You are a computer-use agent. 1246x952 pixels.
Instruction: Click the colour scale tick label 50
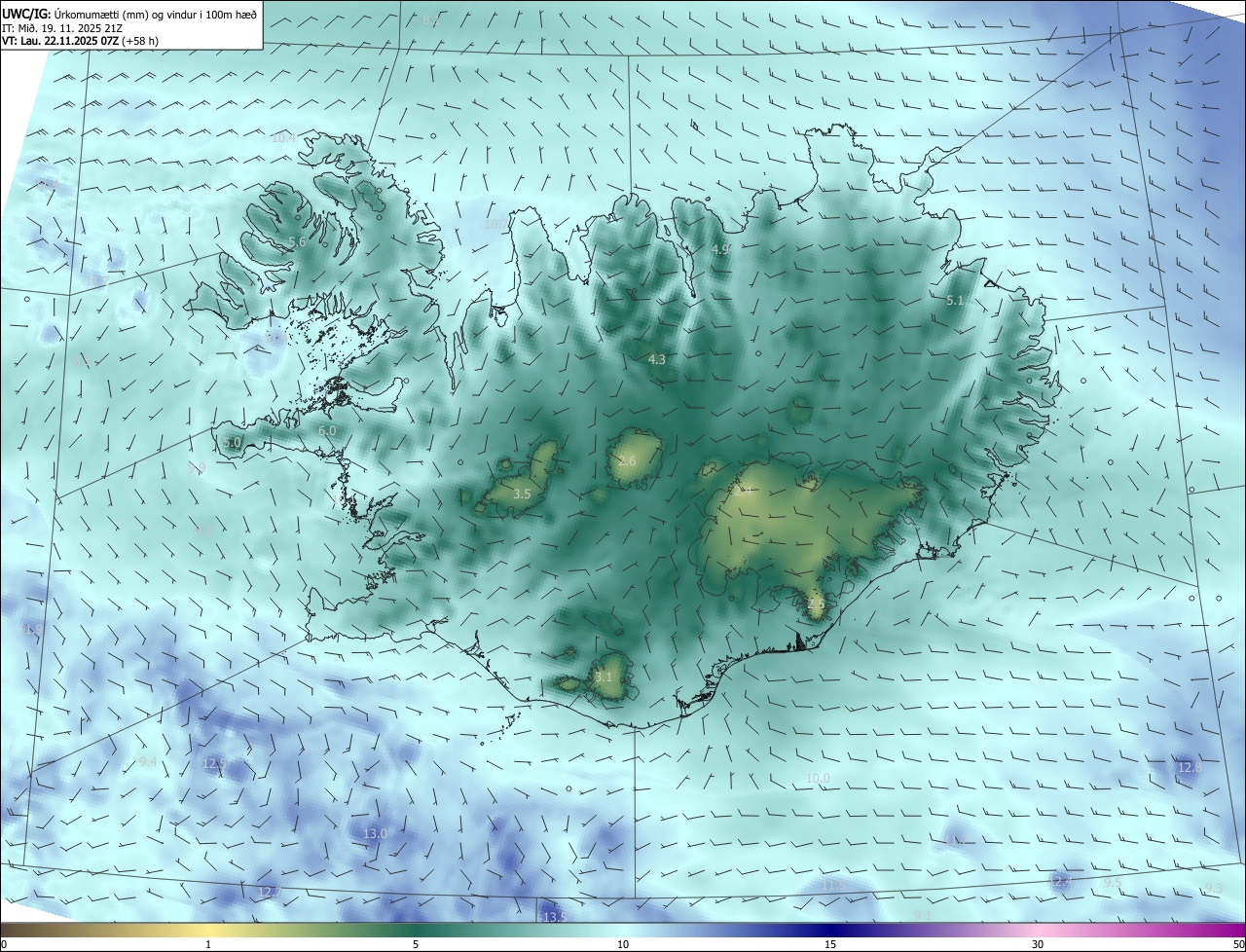pos(1238,944)
